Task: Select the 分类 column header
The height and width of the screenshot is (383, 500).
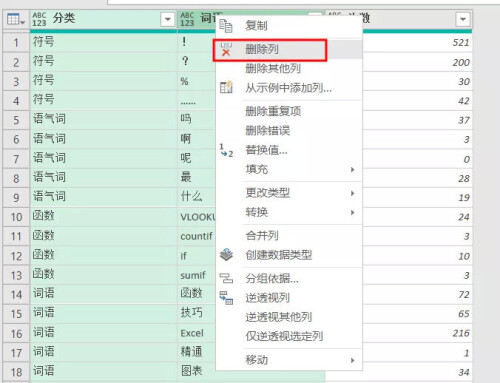Action: tap(103, 19)
